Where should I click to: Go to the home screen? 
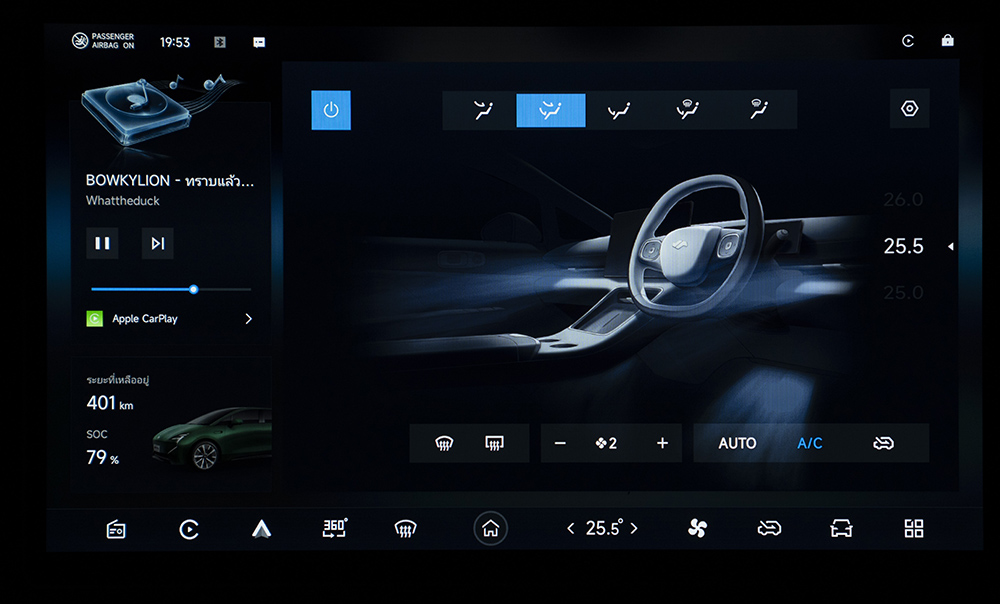coord(490,529)
